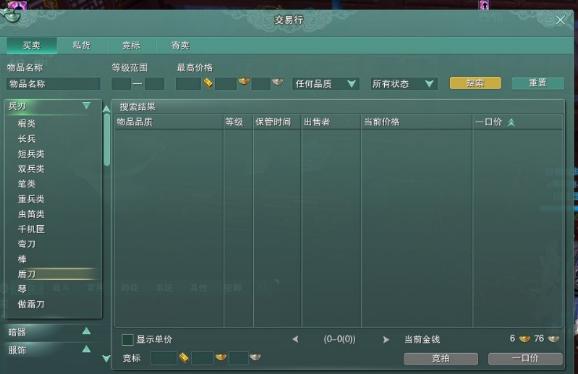Viewport: 578px width, 374px height.
Task: Switch to the 买卖 tab
Action: pyautogui.click(x=32, y=45)
